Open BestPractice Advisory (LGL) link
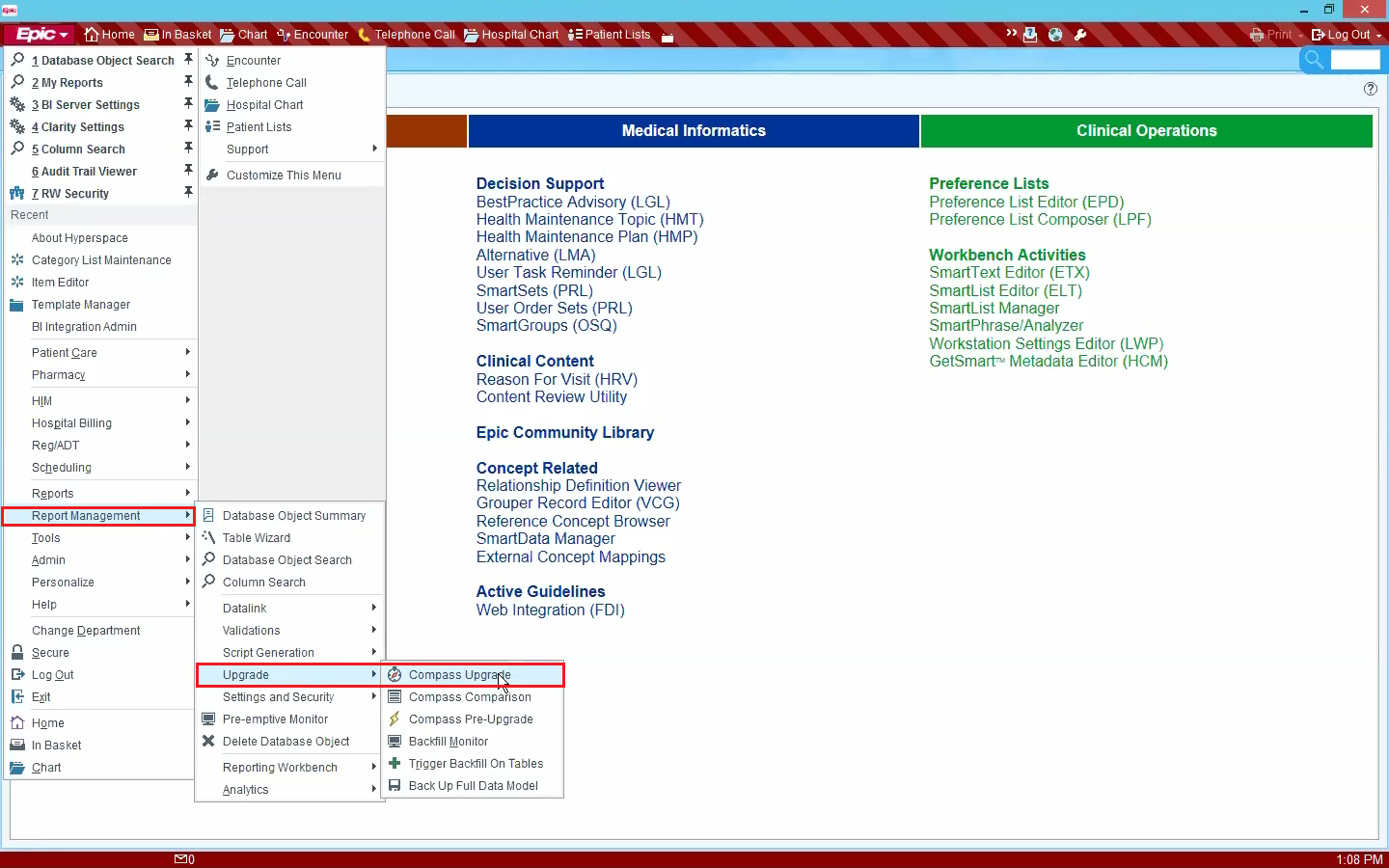Image resolution: width=1389 pixels, height=868 pixels. tap(573, 203)
